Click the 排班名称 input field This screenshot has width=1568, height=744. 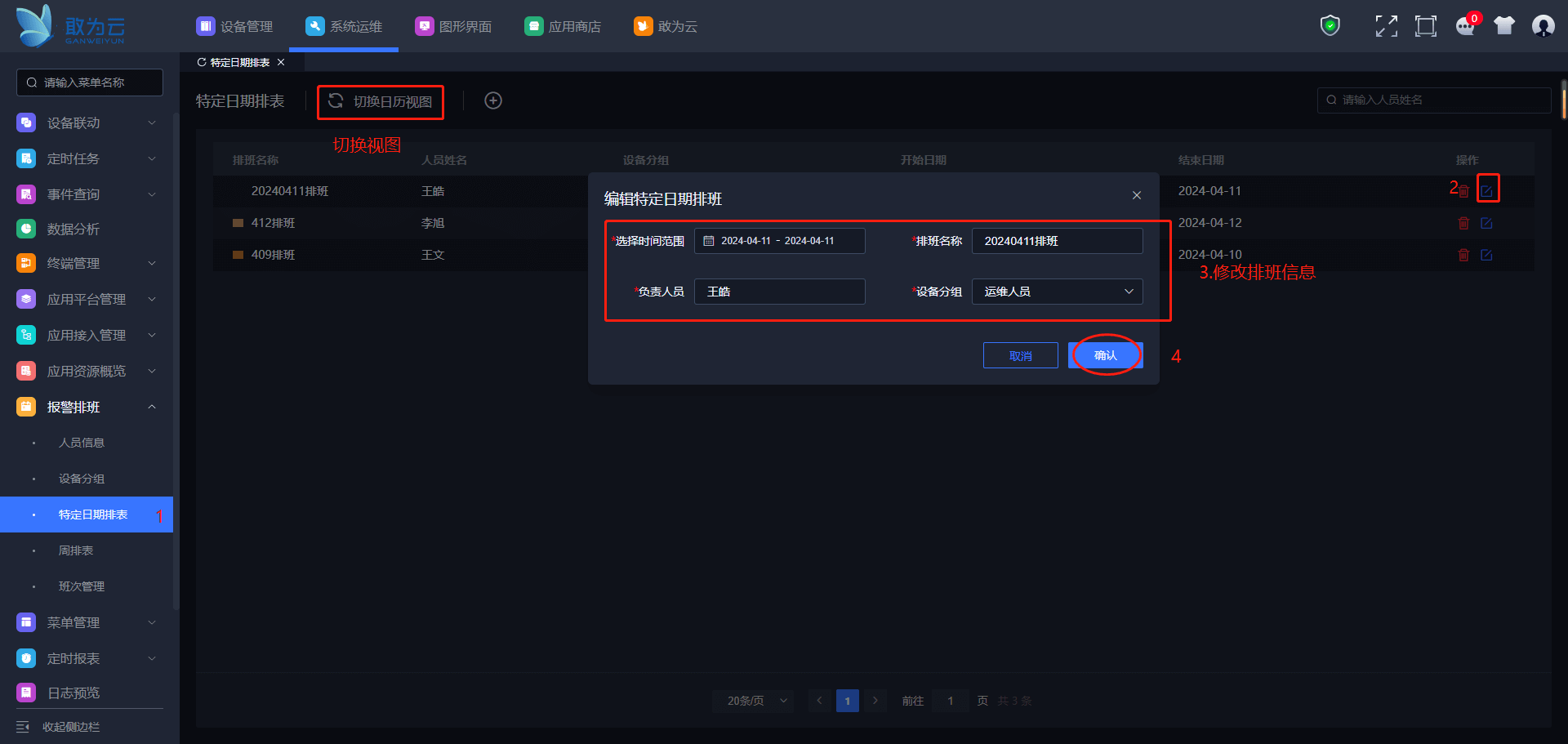pyautogui.click(x=1058, y=241)
